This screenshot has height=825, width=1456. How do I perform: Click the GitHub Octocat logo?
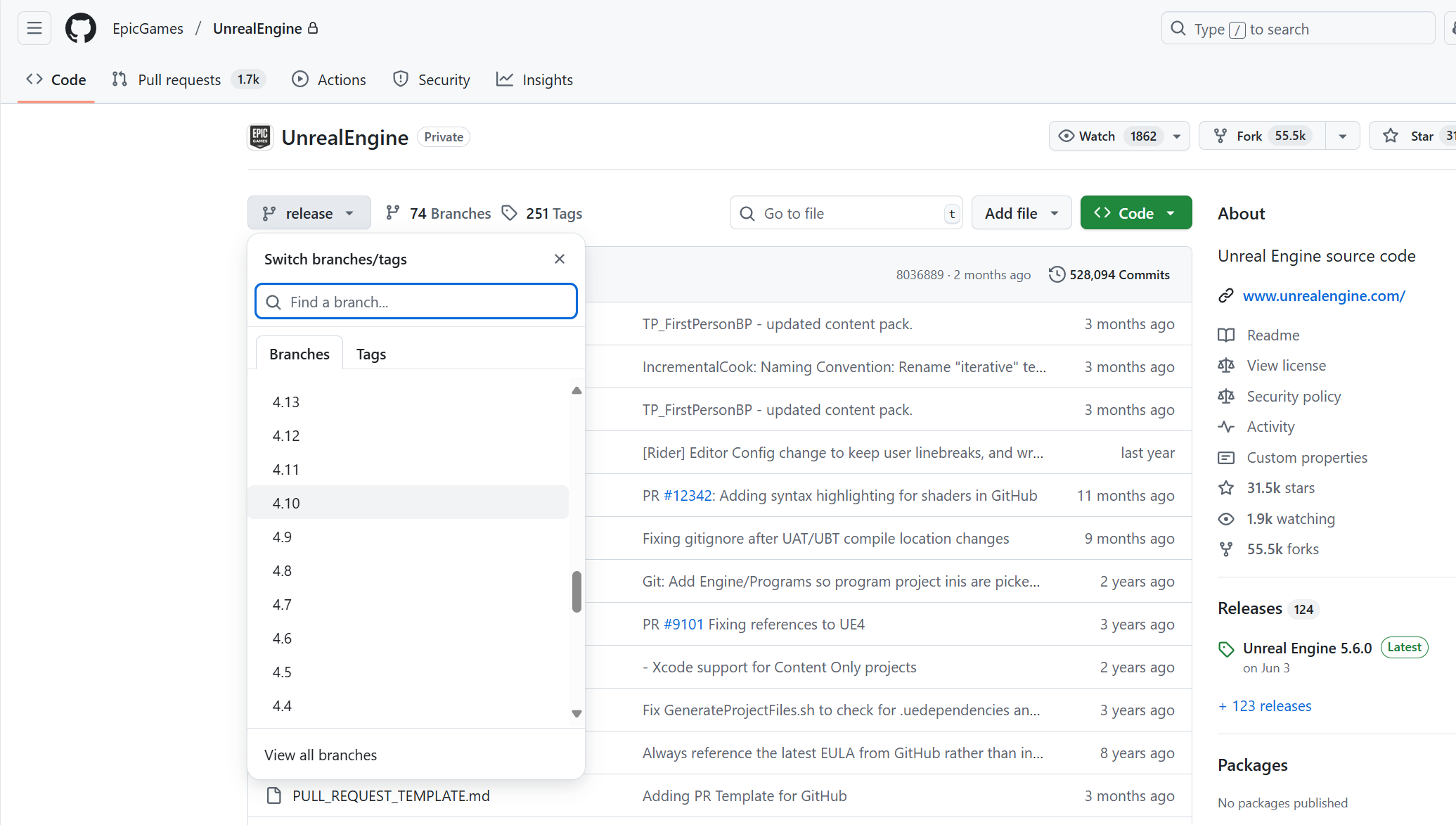[81, 29]
